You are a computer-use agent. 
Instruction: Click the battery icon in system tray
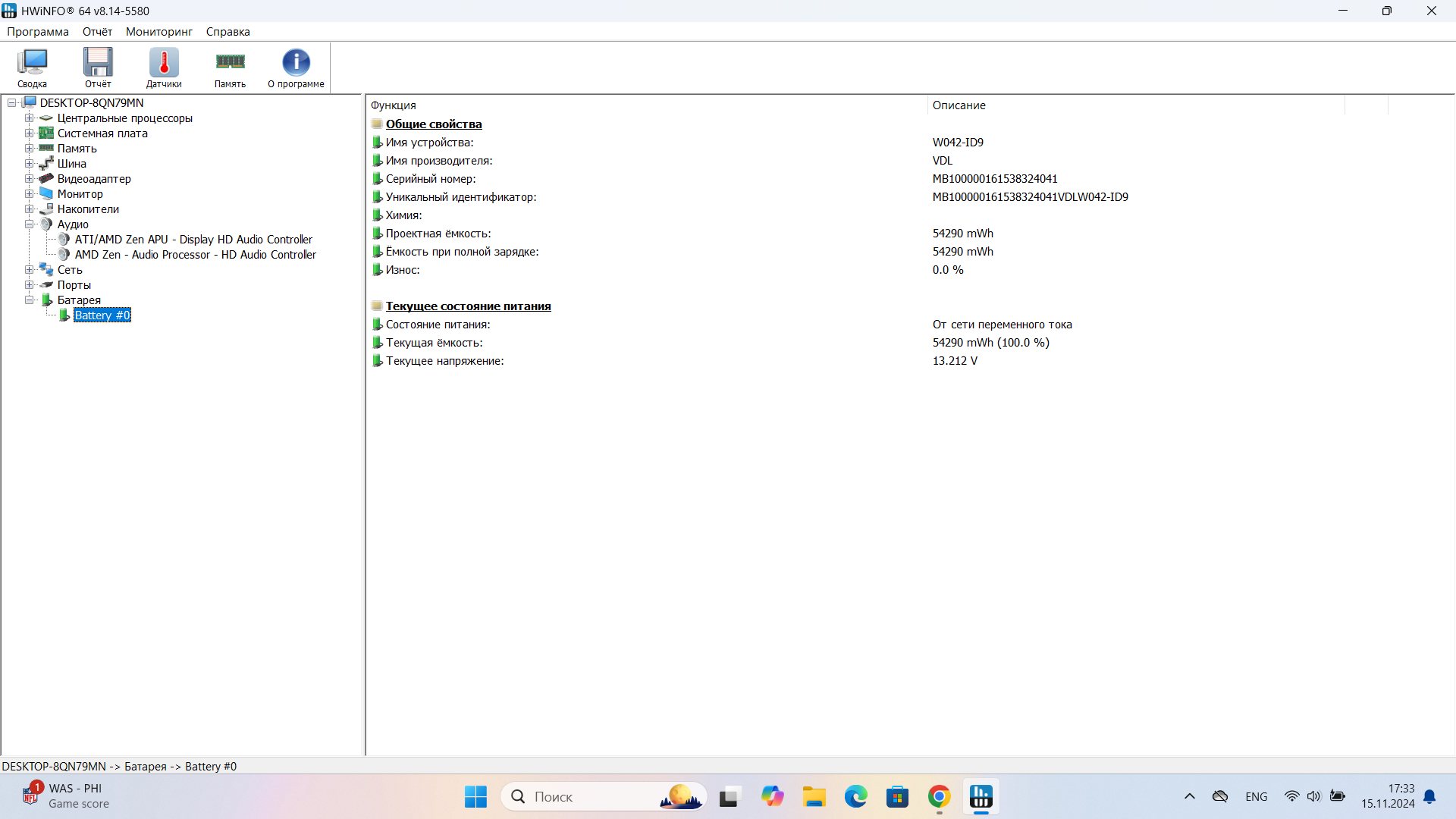click(1338, 796)
